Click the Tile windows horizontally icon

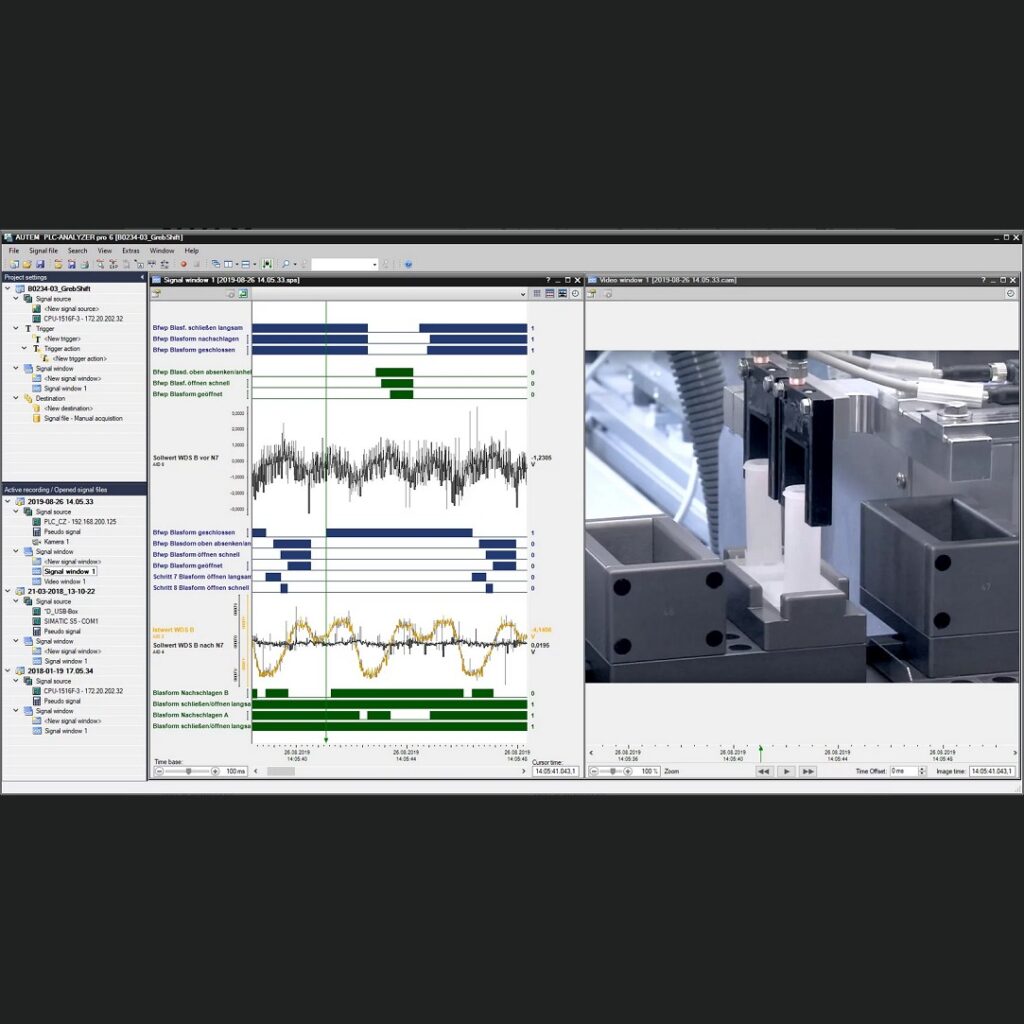coord(246,264)
